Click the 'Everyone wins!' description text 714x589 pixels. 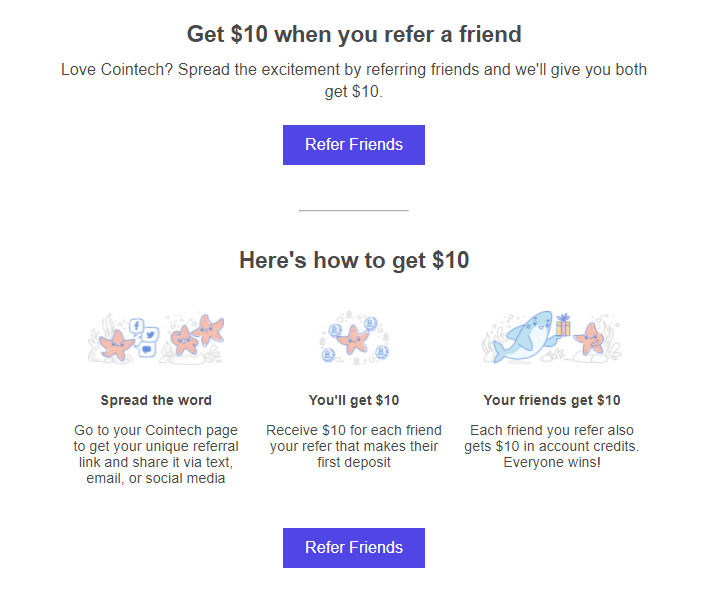click(552, 446)
